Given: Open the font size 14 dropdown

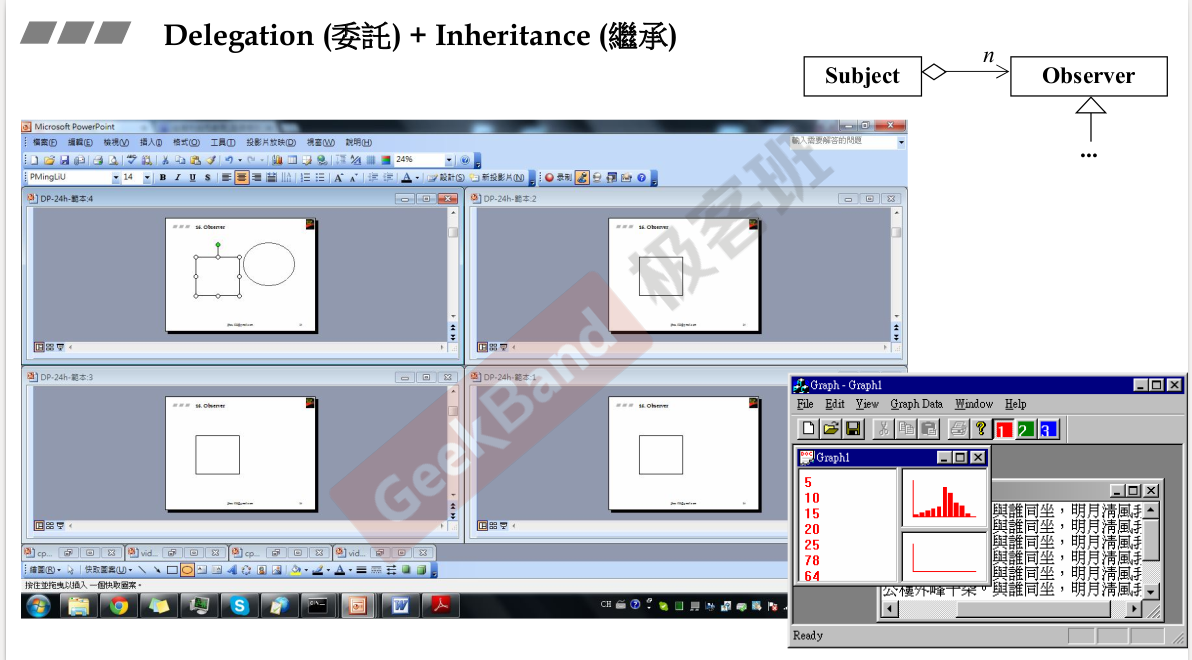Looking at the screenshot, I should [147, 177].
